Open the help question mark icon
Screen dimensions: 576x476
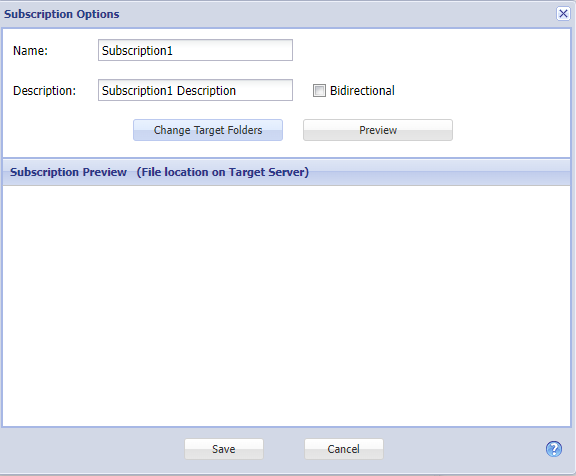[554, 449]
